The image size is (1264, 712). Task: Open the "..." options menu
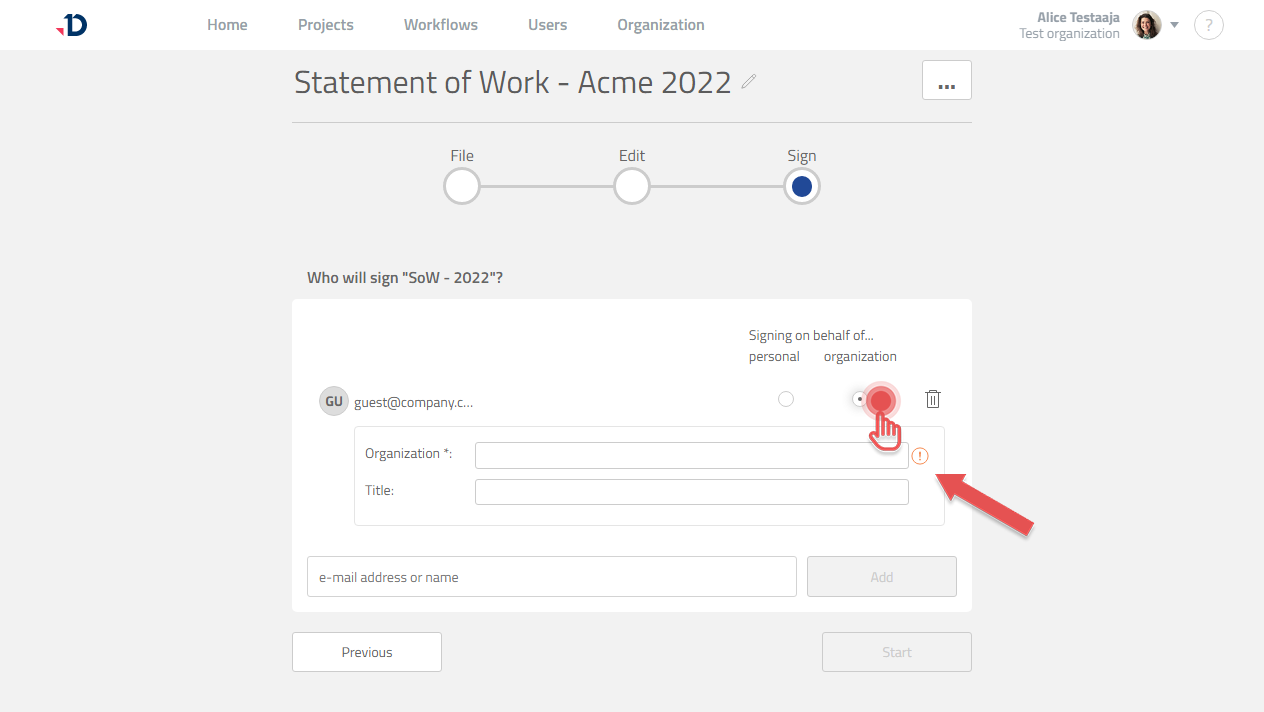coord(946,80)
